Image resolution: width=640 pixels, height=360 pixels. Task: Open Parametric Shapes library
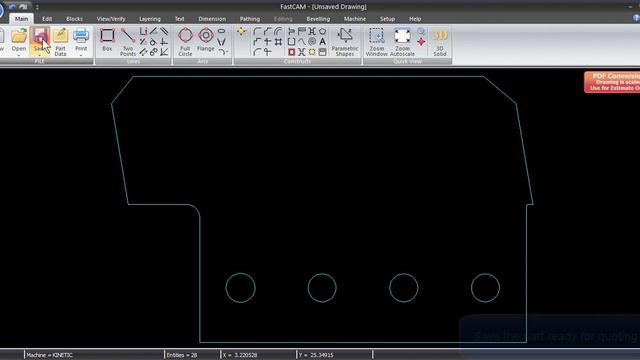click(x=345, y=41)
